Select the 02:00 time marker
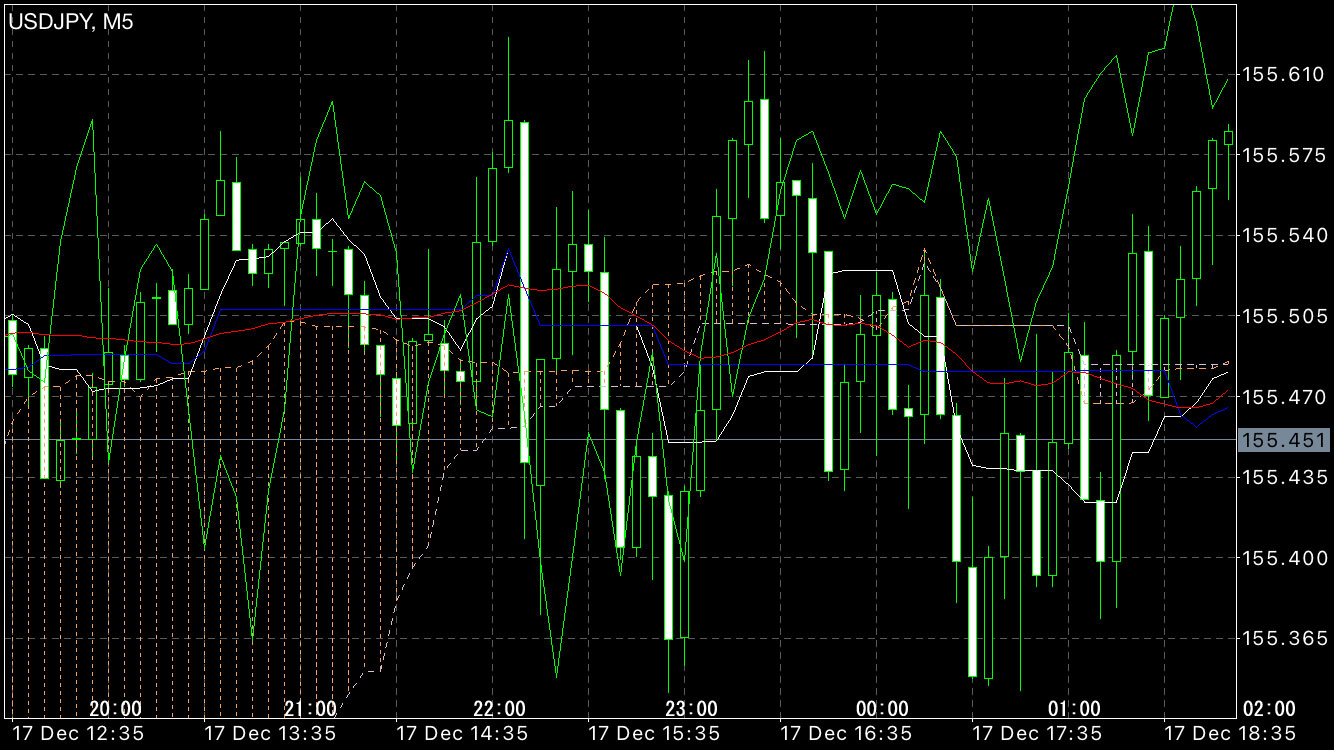1334x750 pixels. pyautogui.click(x=1268, y=709)
